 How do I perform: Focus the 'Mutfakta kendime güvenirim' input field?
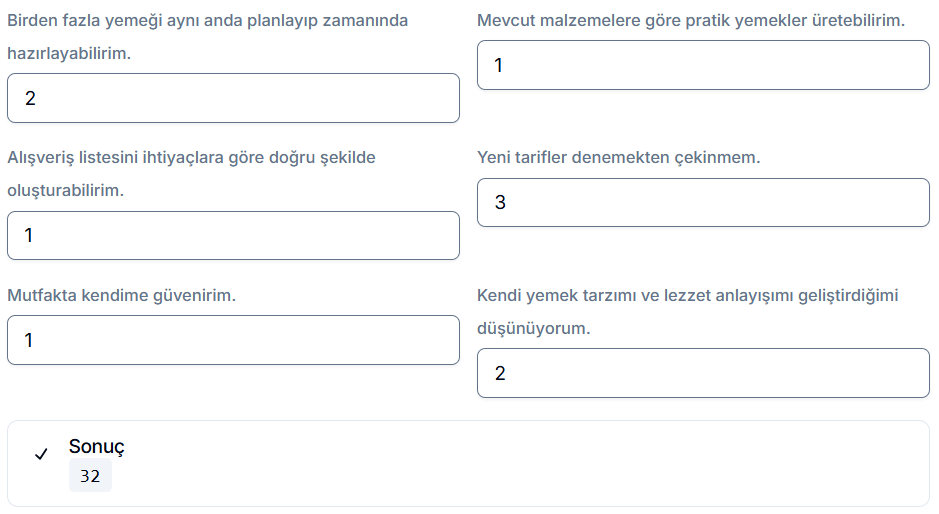(233, 340)
